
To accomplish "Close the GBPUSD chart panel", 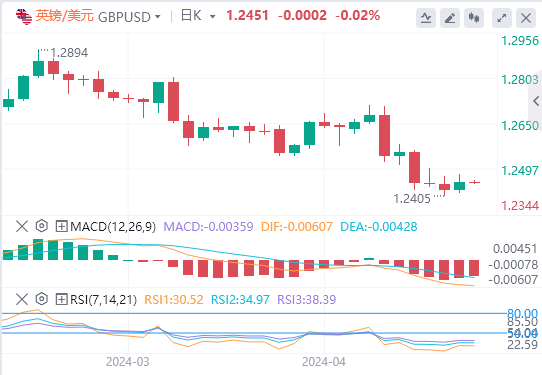I will pyautogui.click(x=526, y=18).
